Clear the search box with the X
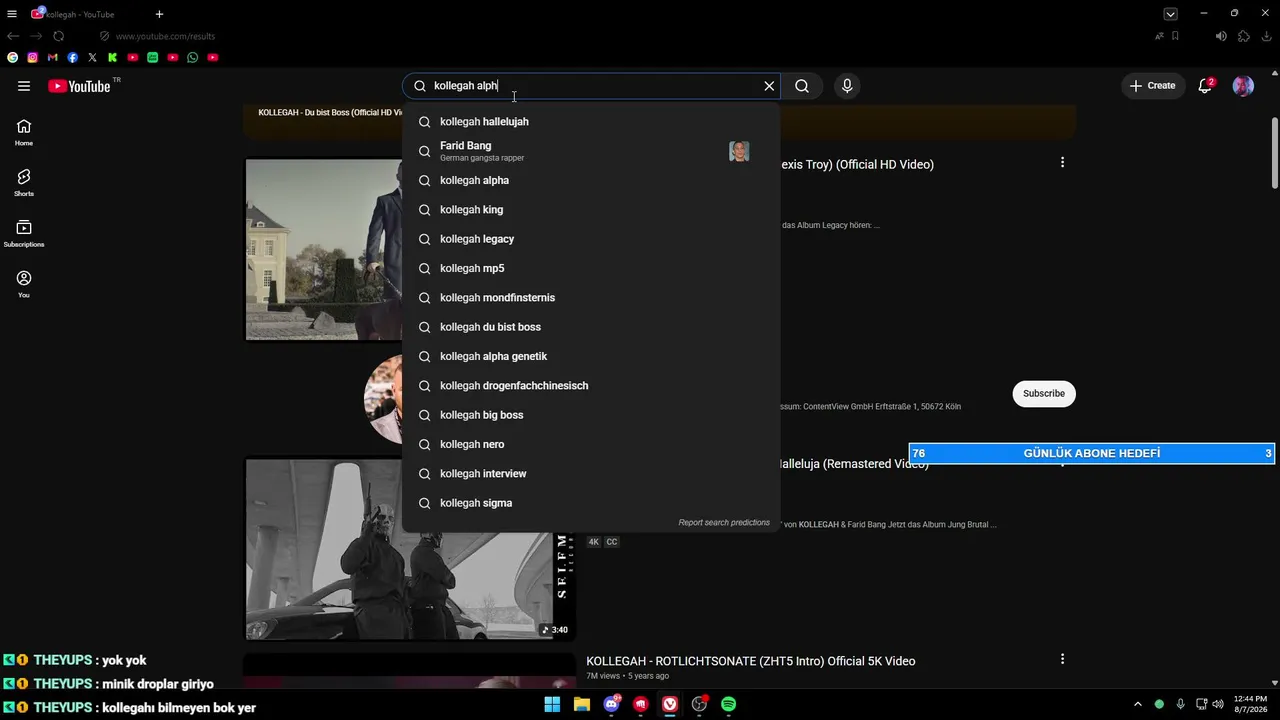The height and width of the screenshot is (720, 1280). point(769,86)
